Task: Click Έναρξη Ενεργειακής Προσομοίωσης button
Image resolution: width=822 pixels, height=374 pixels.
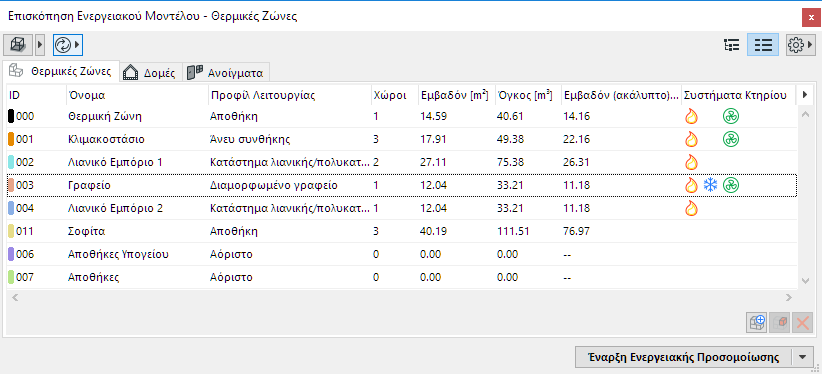Action: point(683,357)
